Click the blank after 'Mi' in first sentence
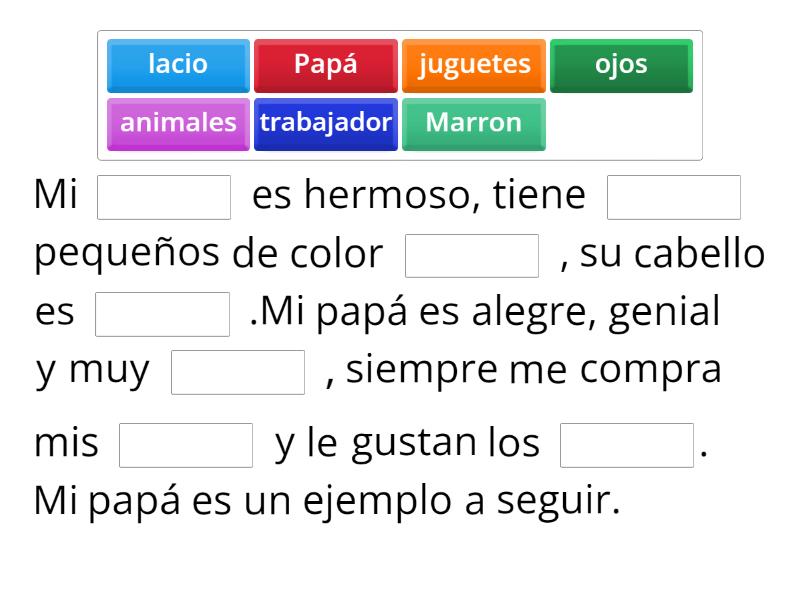800x600 pixels. pyautogui.click(x=163, y=196)
